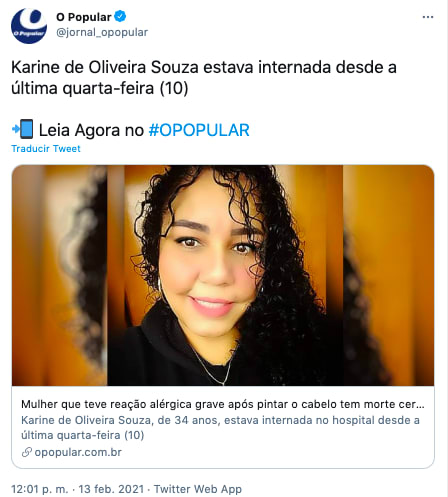Click the blue verified badge icon

(x=120, y=16)
